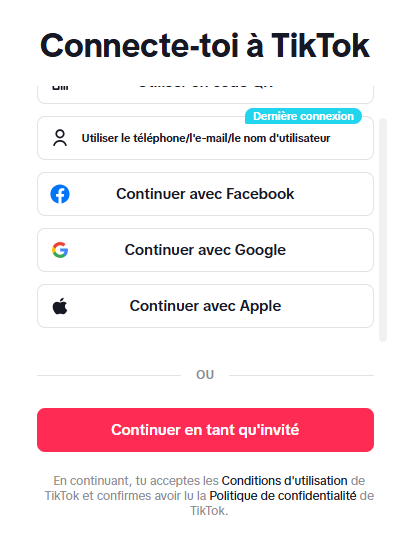Click the trailing TikTok word in footer
The image size is (407, 533).
coord(209,511)
